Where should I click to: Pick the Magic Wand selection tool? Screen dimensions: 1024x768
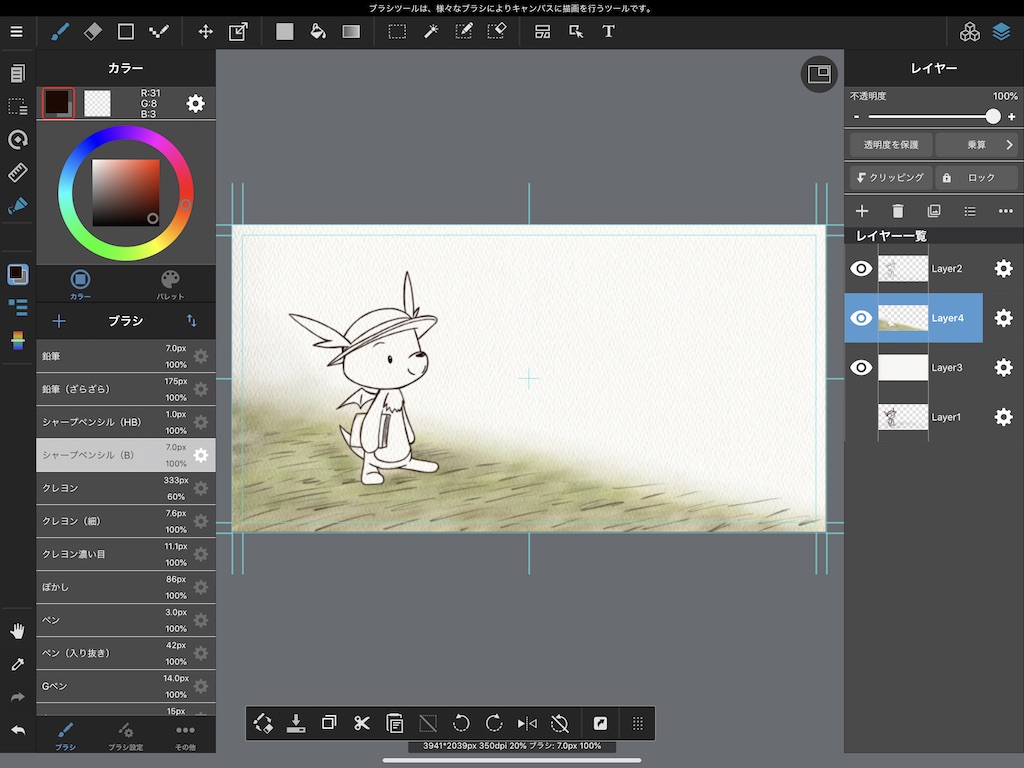coord(431,31)
